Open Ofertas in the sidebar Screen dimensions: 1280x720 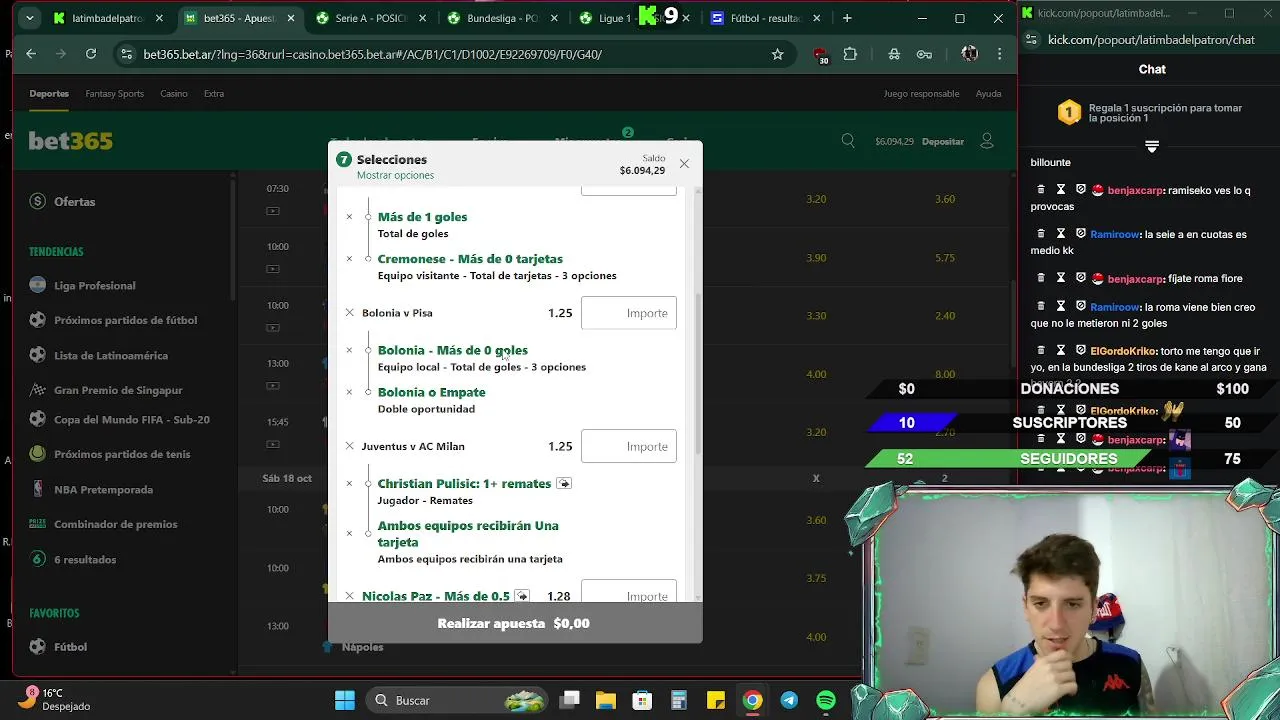pos(75,202)
